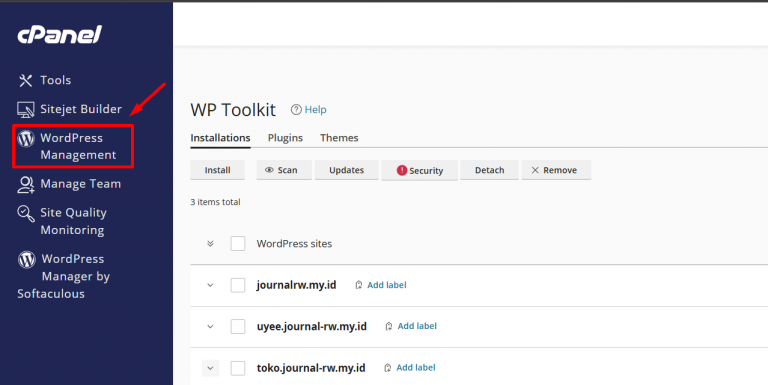Click Add label for journalrw.my.id
The image size is (768, 385).
[x=386, y=285]
